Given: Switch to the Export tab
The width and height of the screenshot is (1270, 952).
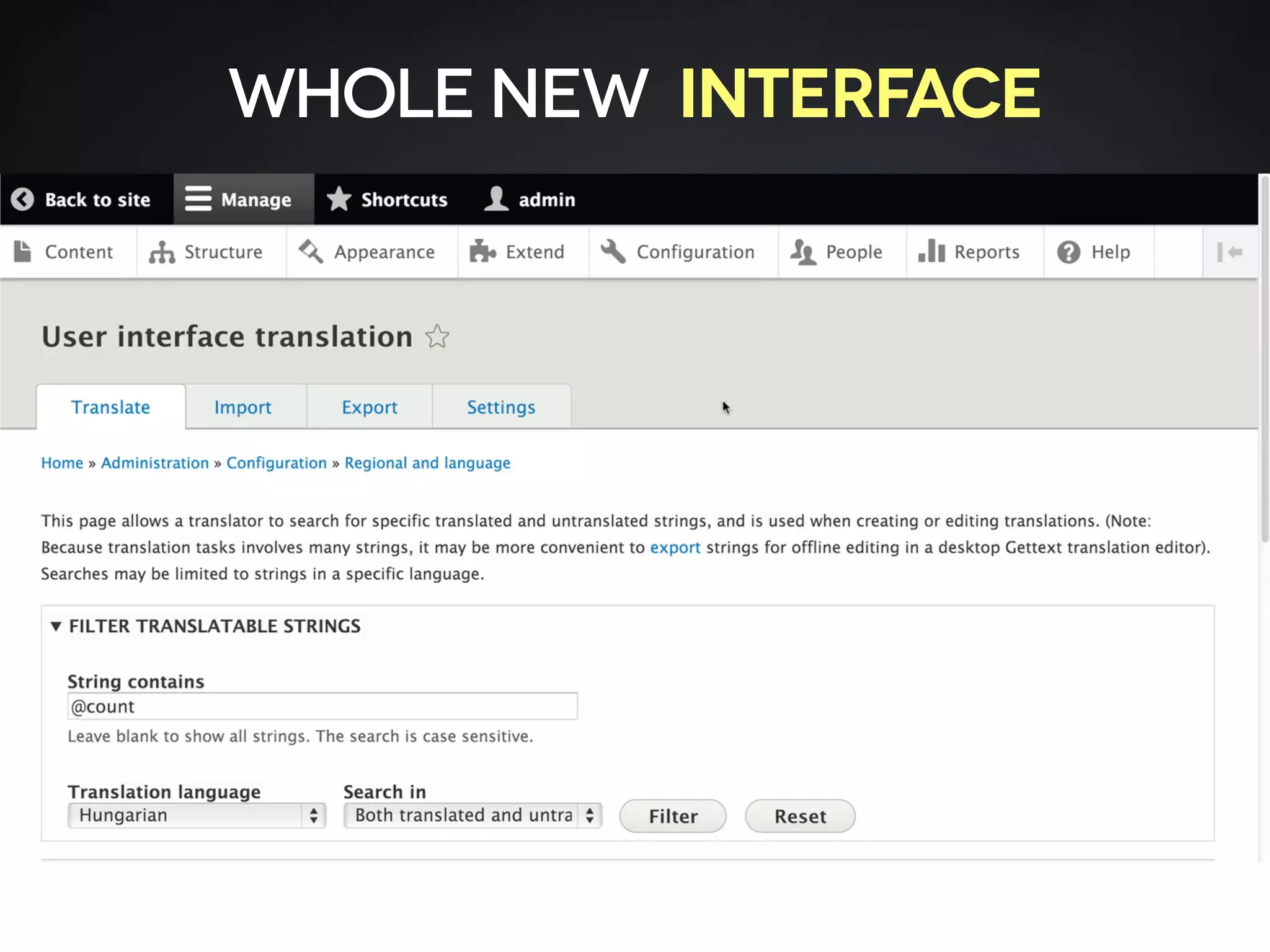Looking at the screenshot, I should click(370, 407).
